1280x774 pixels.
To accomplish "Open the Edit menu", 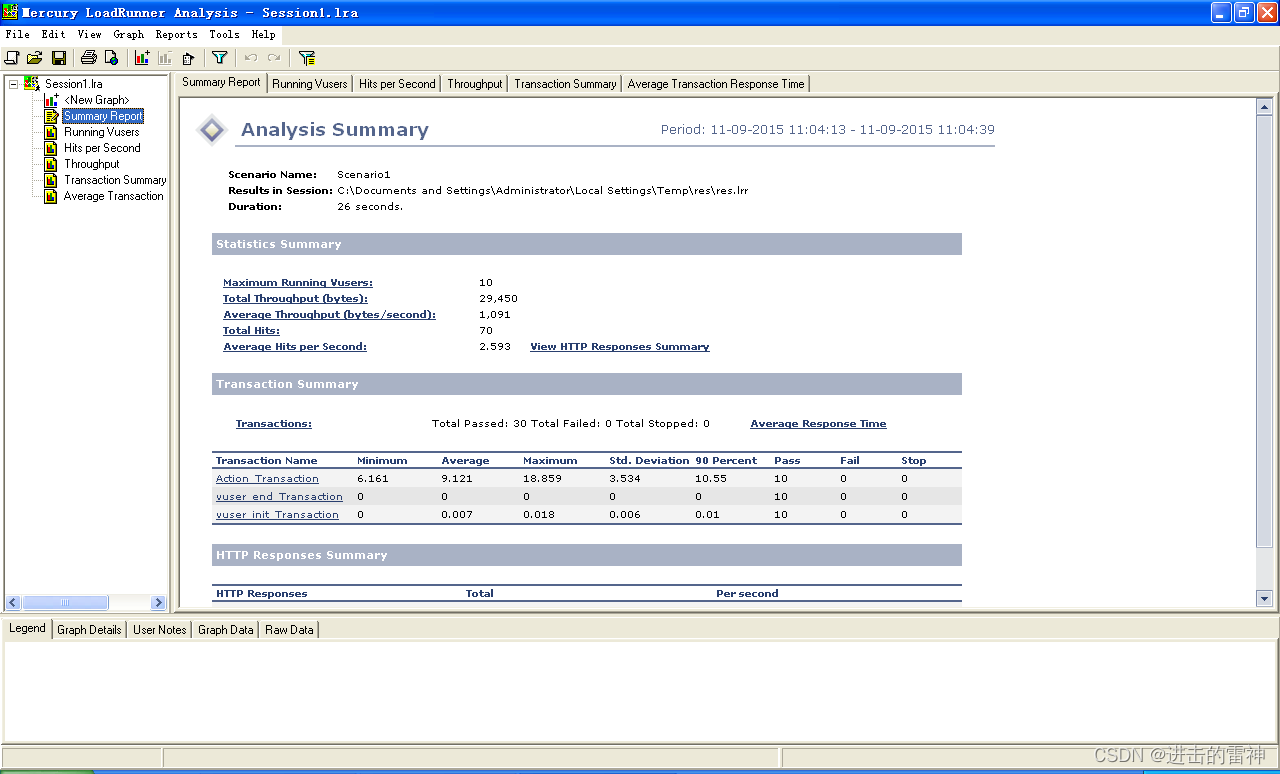I will click(53, 34).
